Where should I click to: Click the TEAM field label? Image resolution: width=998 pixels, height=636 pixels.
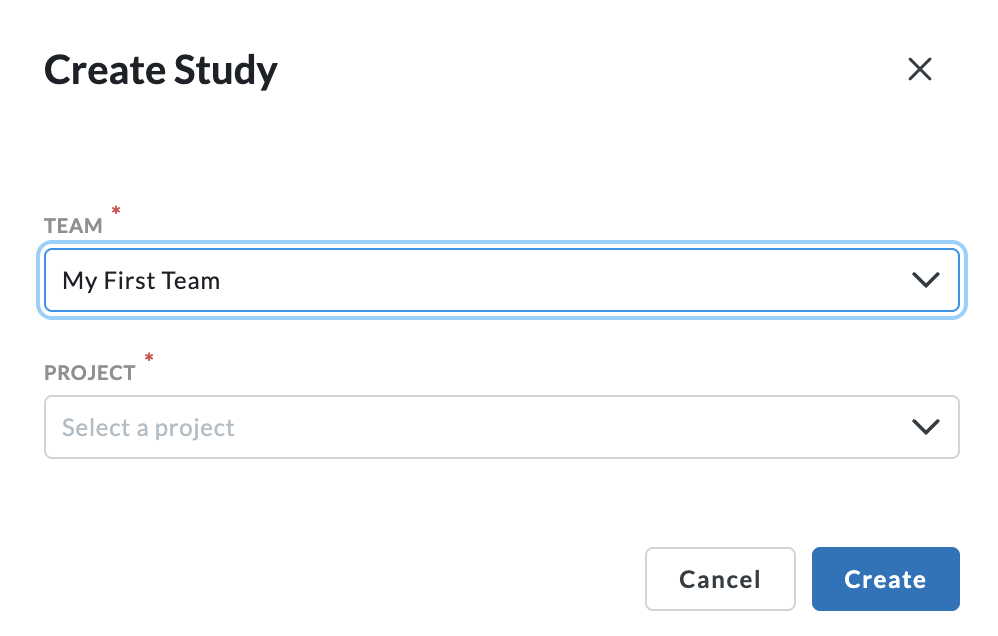tap(73, 226)
